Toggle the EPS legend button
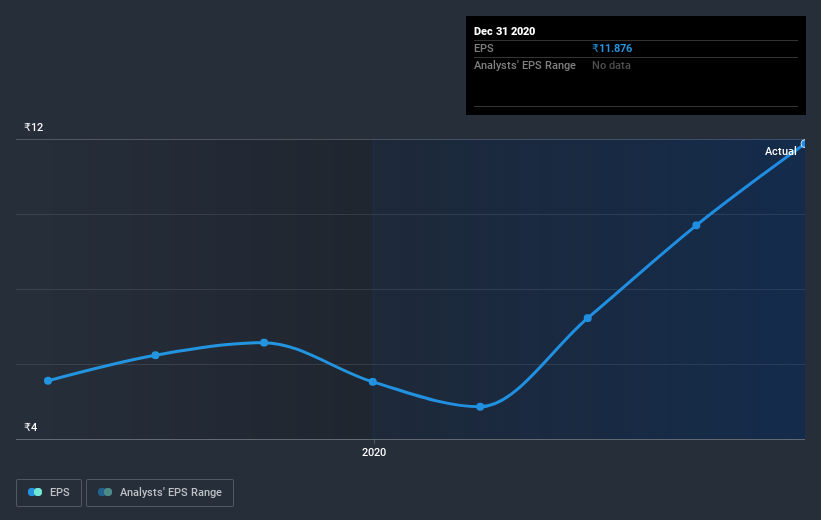The height and width of the screenshot is (520, 821). pyautogui.click(x=49, y=492)
